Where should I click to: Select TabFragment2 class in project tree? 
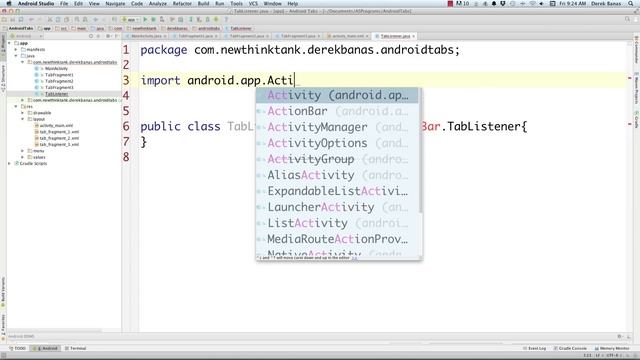pyautogui.click(x=59, y=81)
